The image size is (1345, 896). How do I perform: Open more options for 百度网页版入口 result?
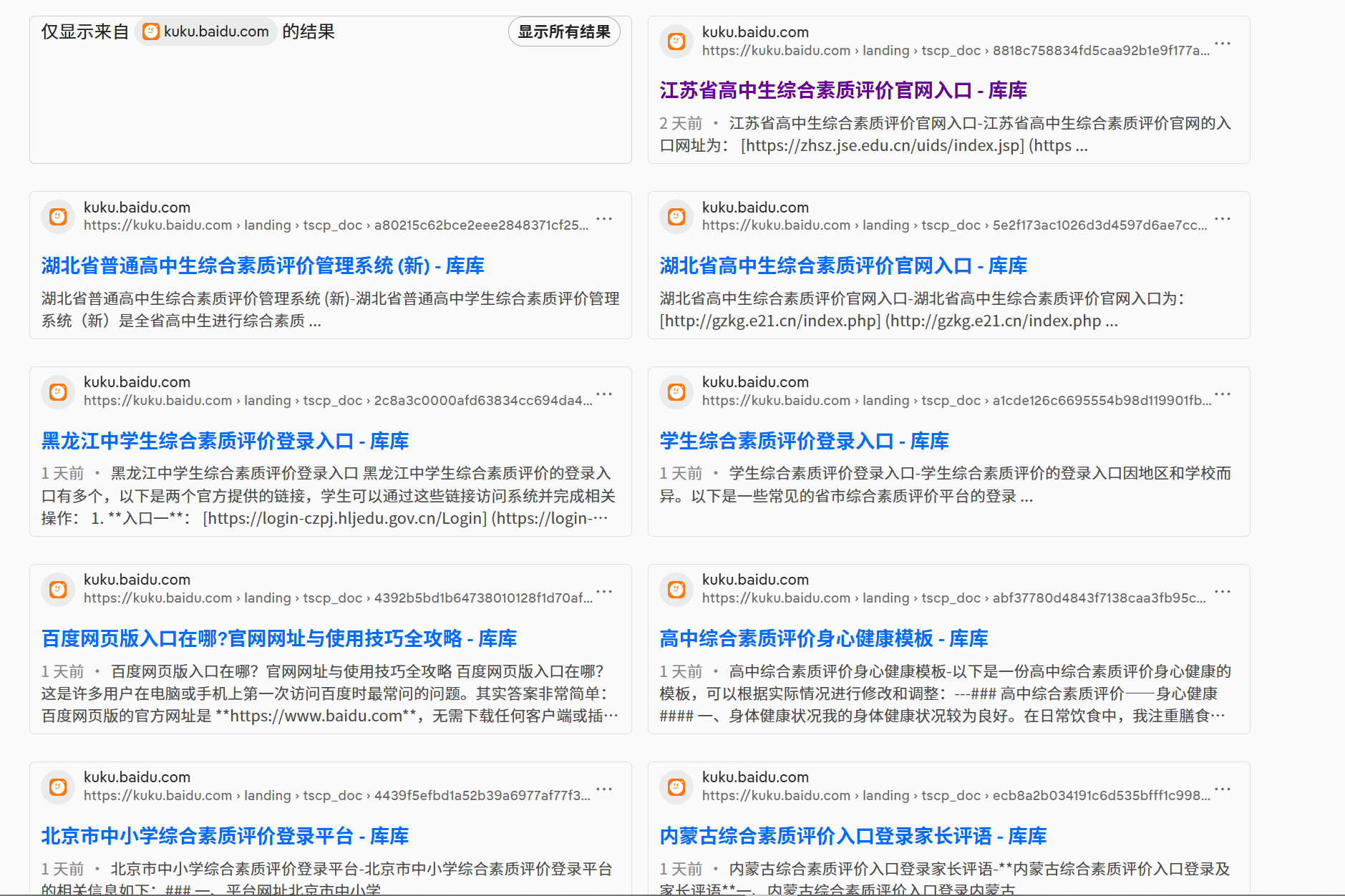(604, 592)
